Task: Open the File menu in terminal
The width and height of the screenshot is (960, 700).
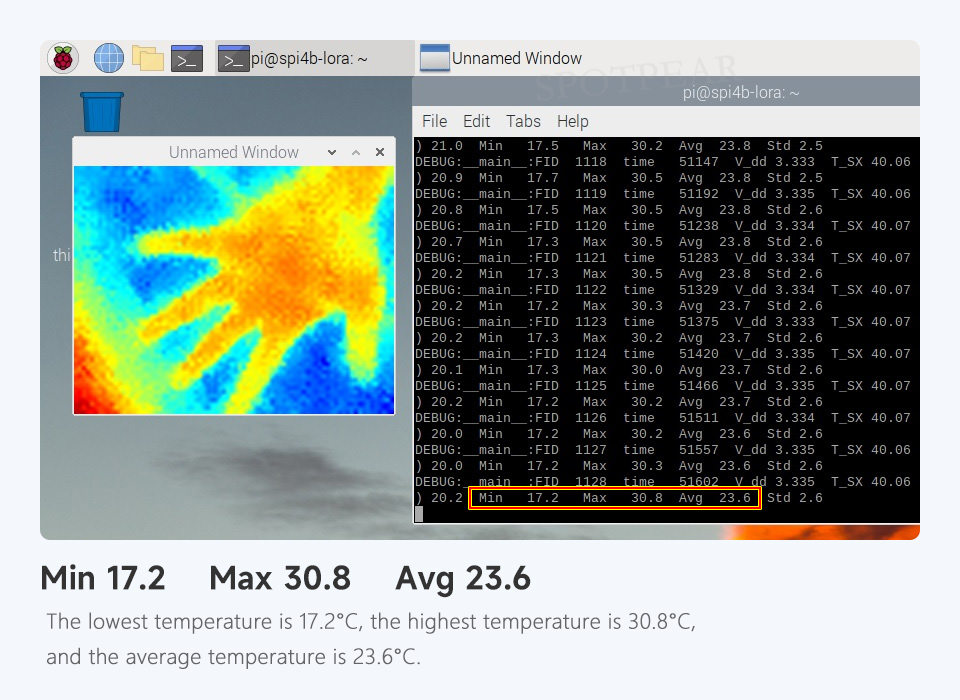Action: click(x=434, y=121)
